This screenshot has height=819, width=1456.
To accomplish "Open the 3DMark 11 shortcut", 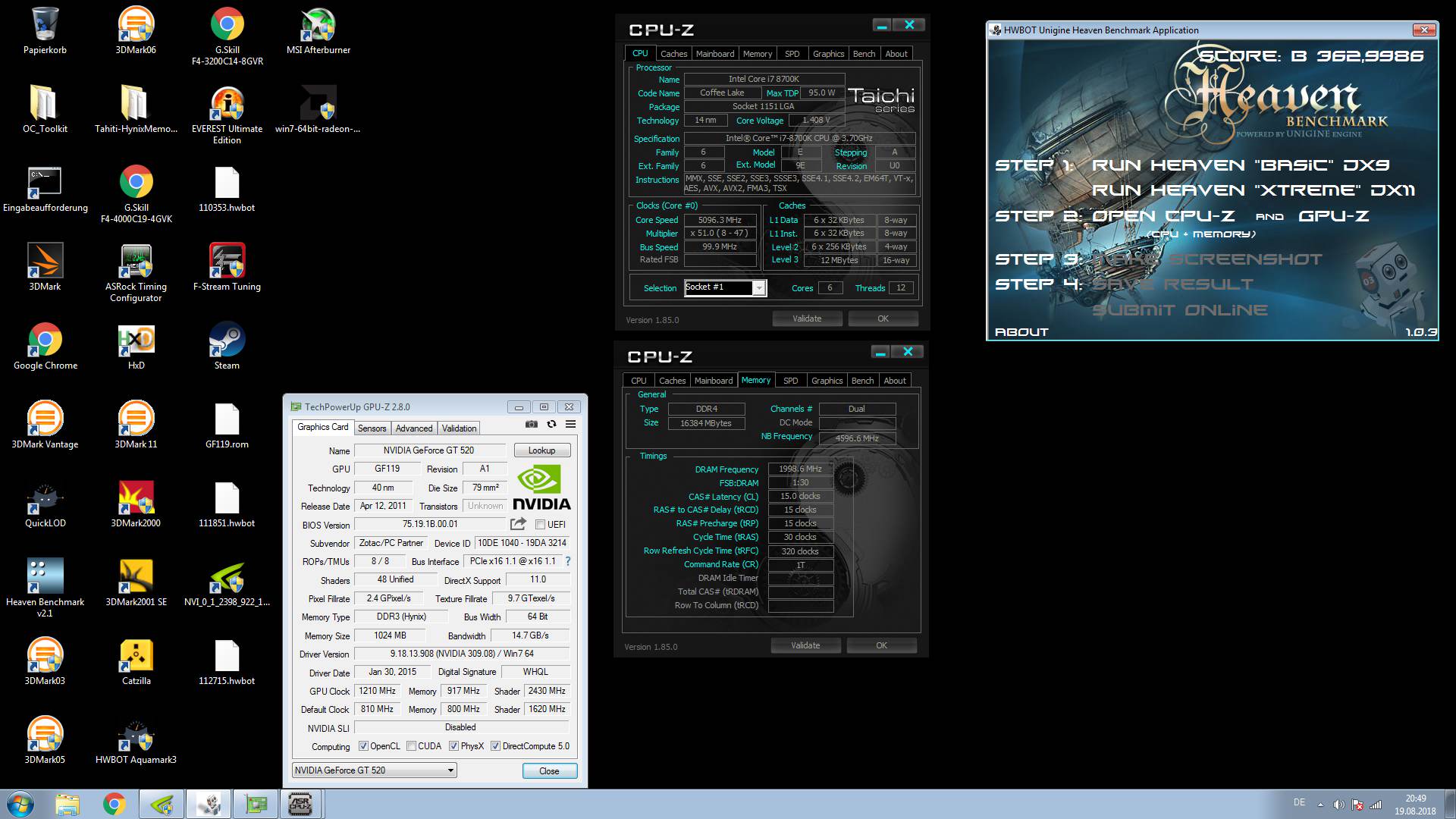I will (x=136, y=425).
